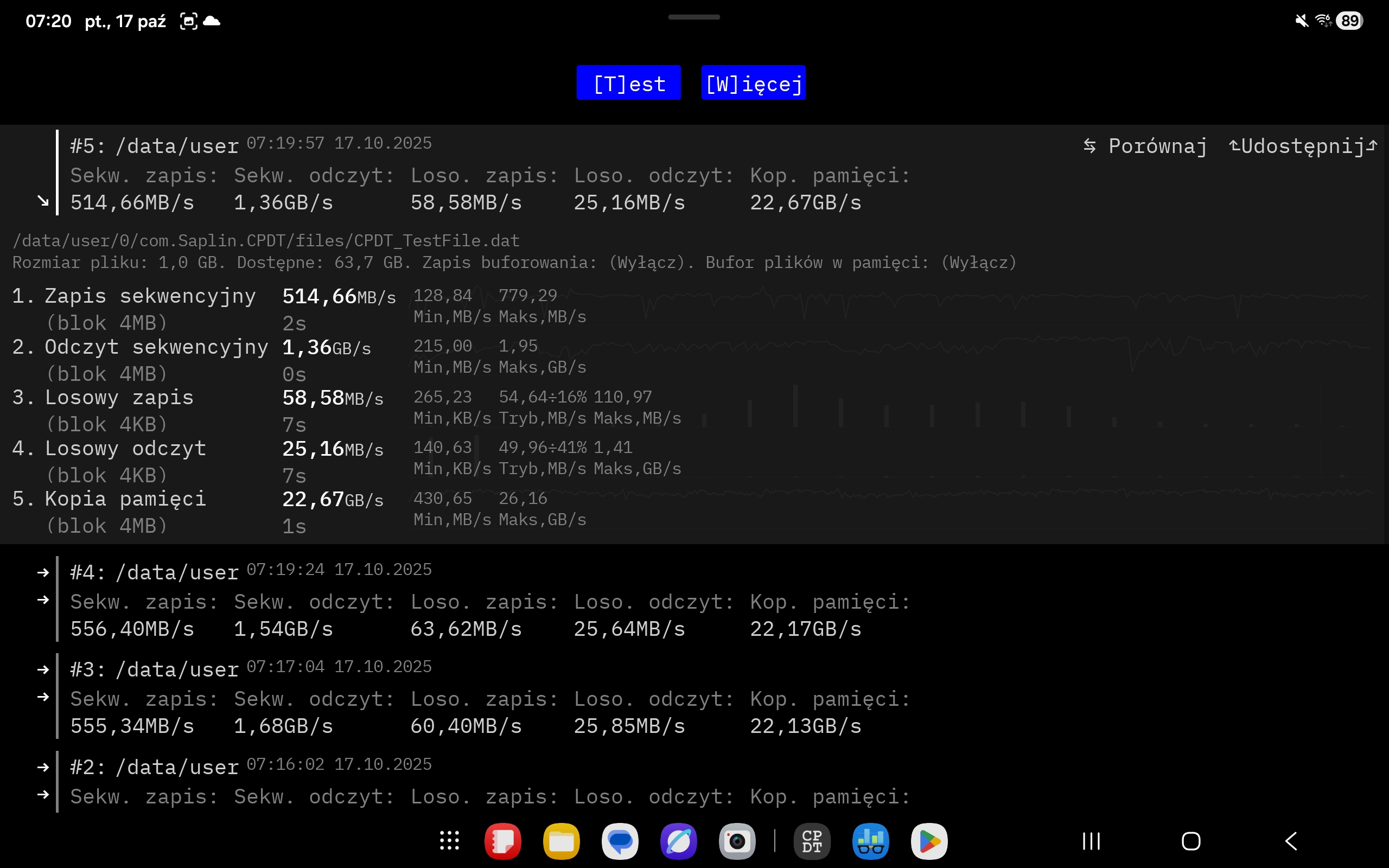Toggle in-memory file buffer (Wyłącz)
The height and width of the screenshot is (868, 1389).
(x=979, y=263)
